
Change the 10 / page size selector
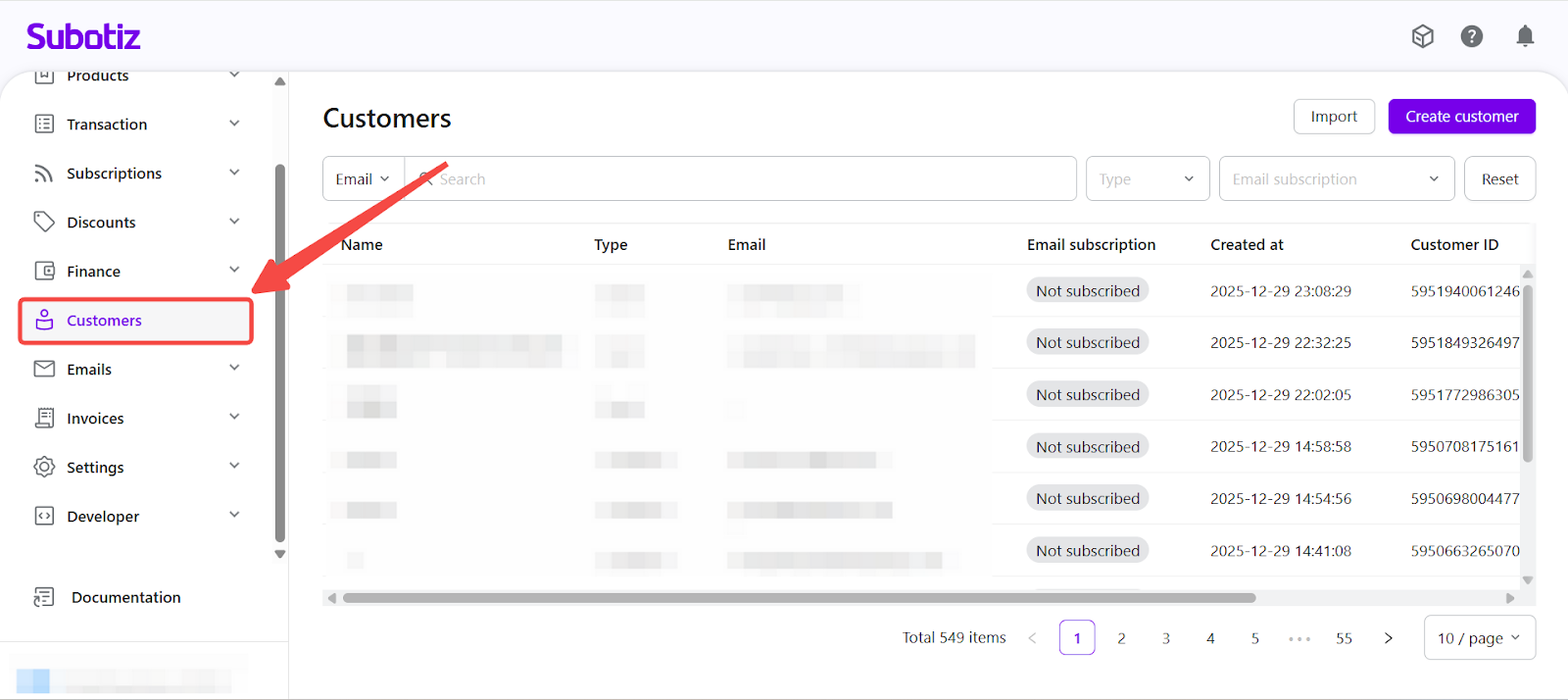[1479, 638]
